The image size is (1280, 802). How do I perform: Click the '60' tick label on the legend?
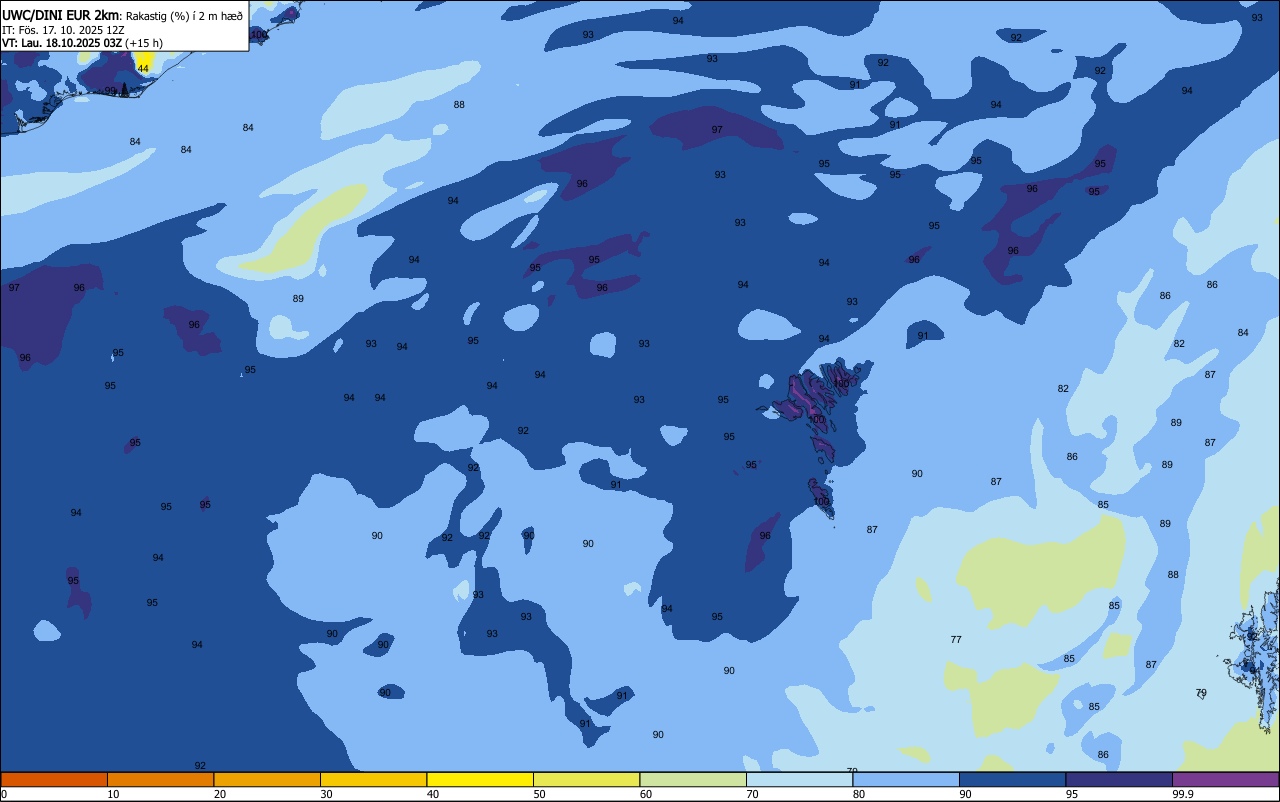tap(646, 794)
